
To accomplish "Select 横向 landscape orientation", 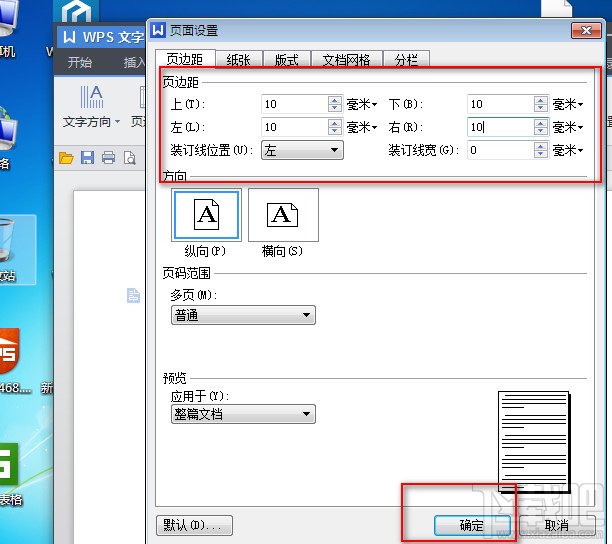I will 283,215.
